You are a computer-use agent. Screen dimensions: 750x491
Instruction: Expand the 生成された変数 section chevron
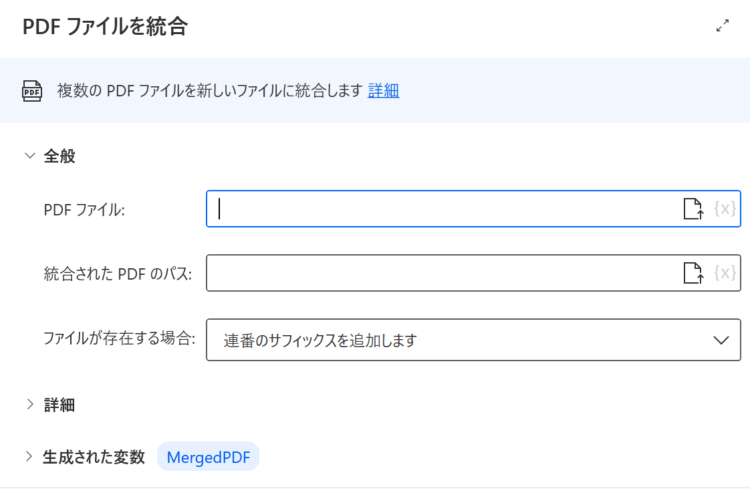[x=29, y=457]
